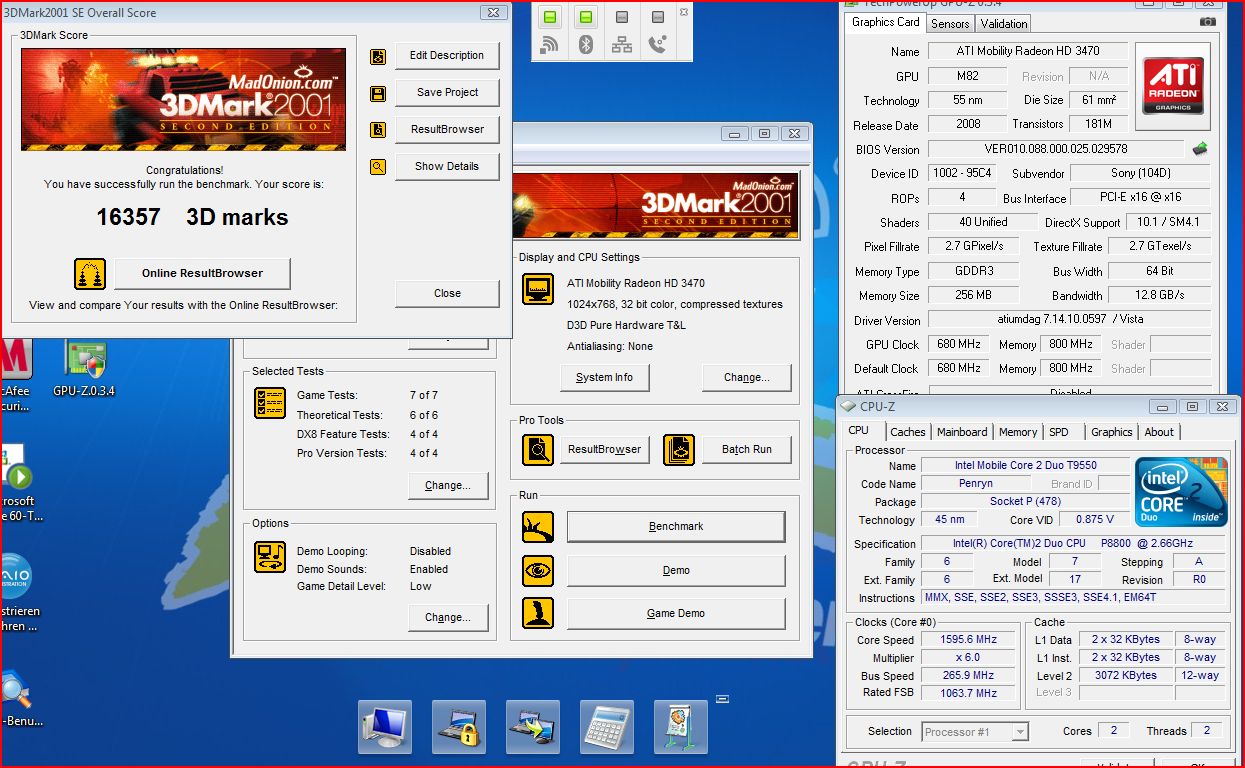Screen dimensions: 1245x768
Task: Click Change under Options
Action: click(448, 618)
